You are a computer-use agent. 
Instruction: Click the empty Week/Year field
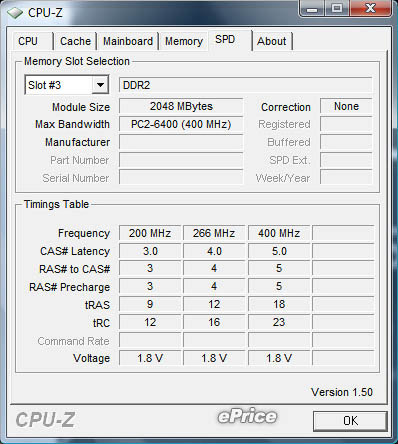pyautogui.click(x=346, y=178)
